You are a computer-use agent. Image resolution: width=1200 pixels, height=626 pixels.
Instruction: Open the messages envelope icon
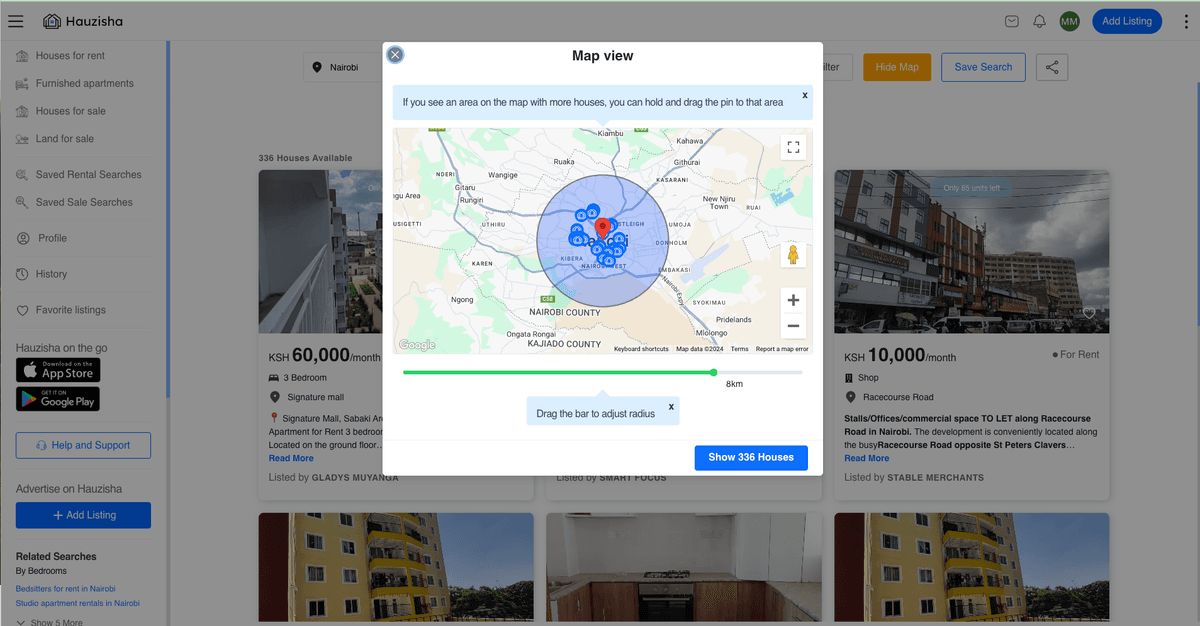[1012, 21]
